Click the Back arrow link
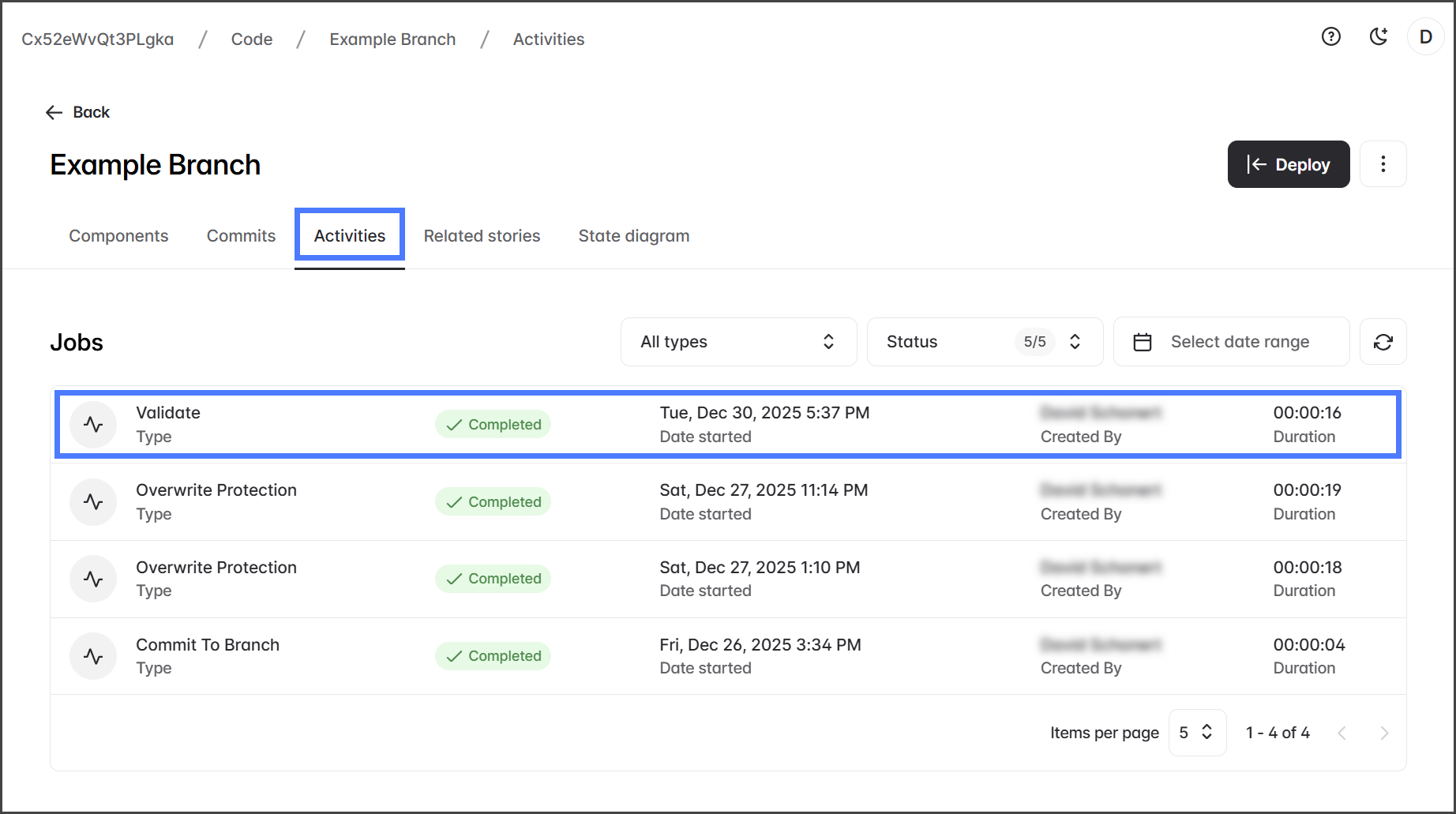This screenshot has height=814, width=1456. coord(77,112)
